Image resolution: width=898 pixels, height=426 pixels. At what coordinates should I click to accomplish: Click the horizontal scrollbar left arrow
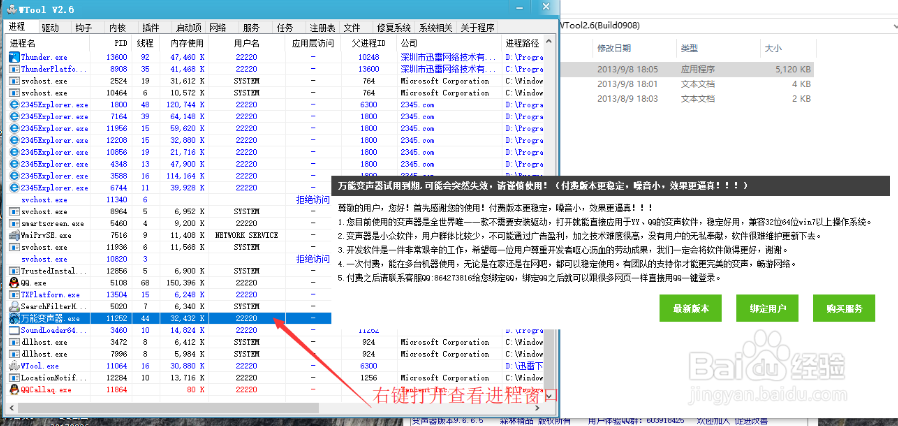11,407
